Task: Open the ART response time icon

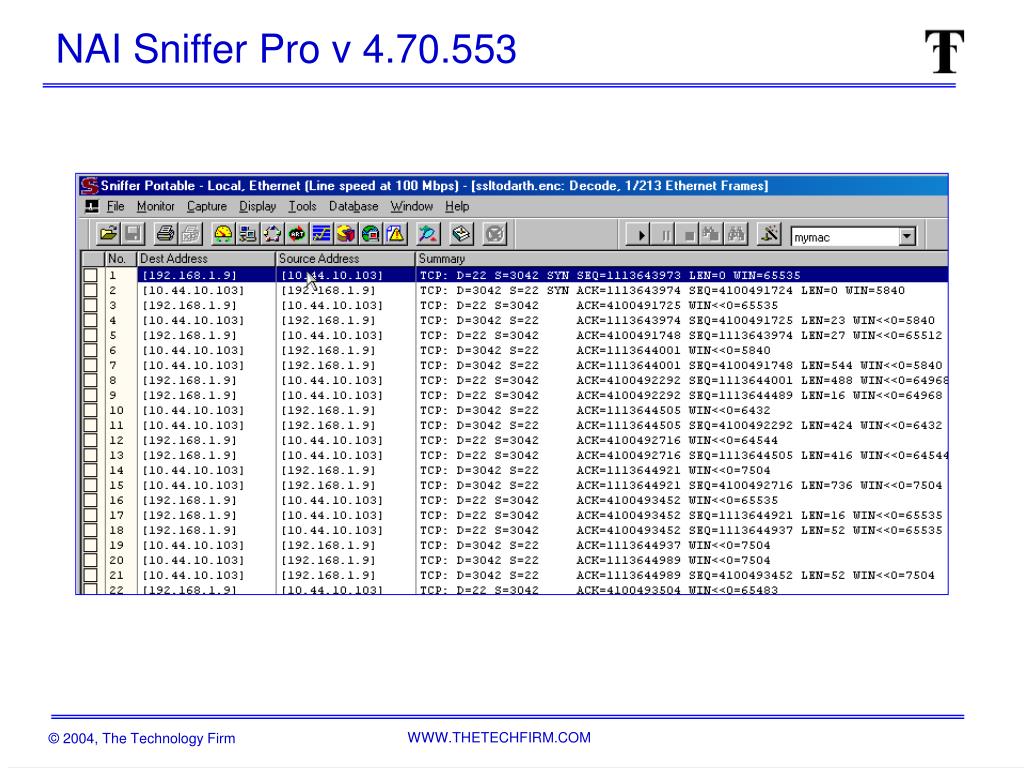Action: [x=297, y=234]
